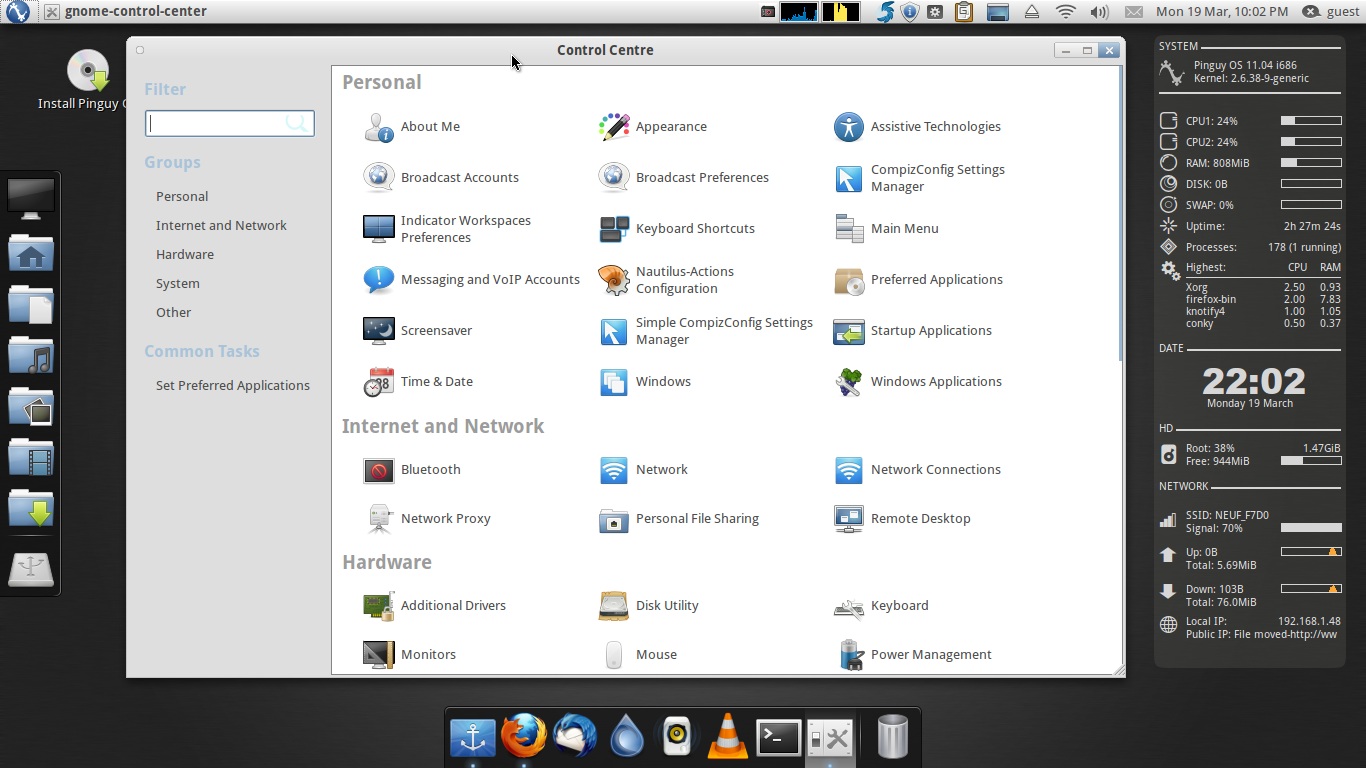Open Personal File Sharing

click(679, 518)
